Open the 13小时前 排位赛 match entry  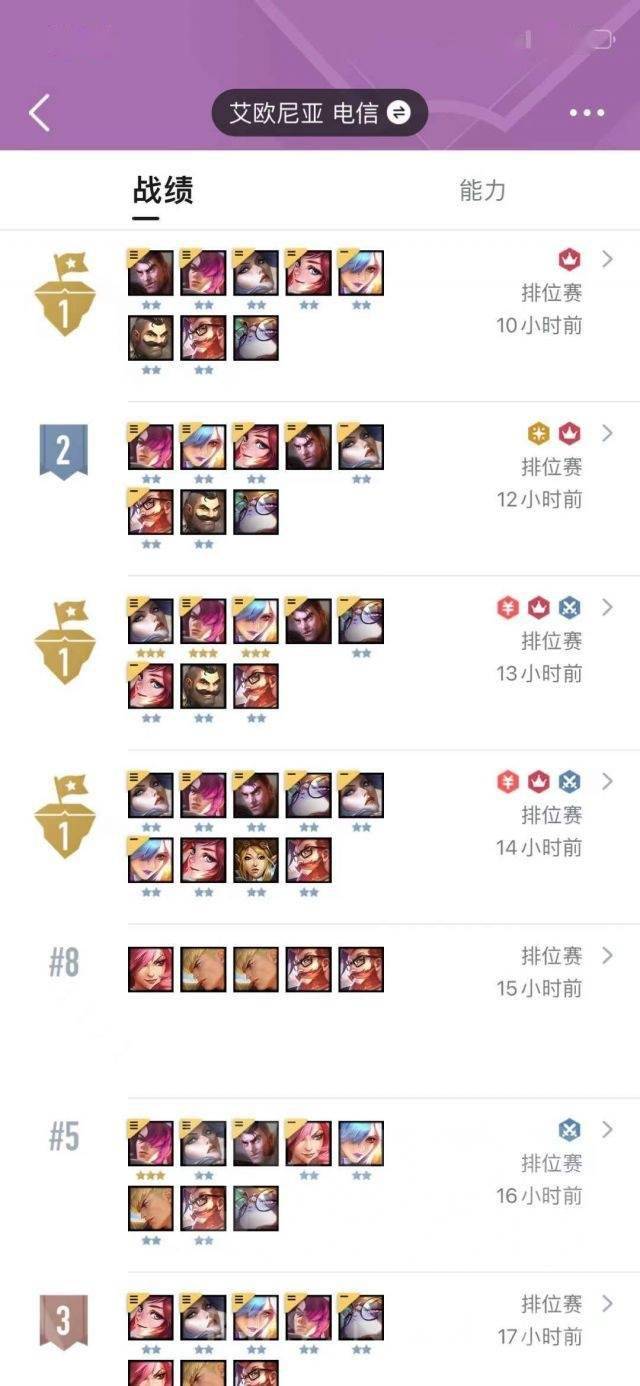tap(320, 663)
